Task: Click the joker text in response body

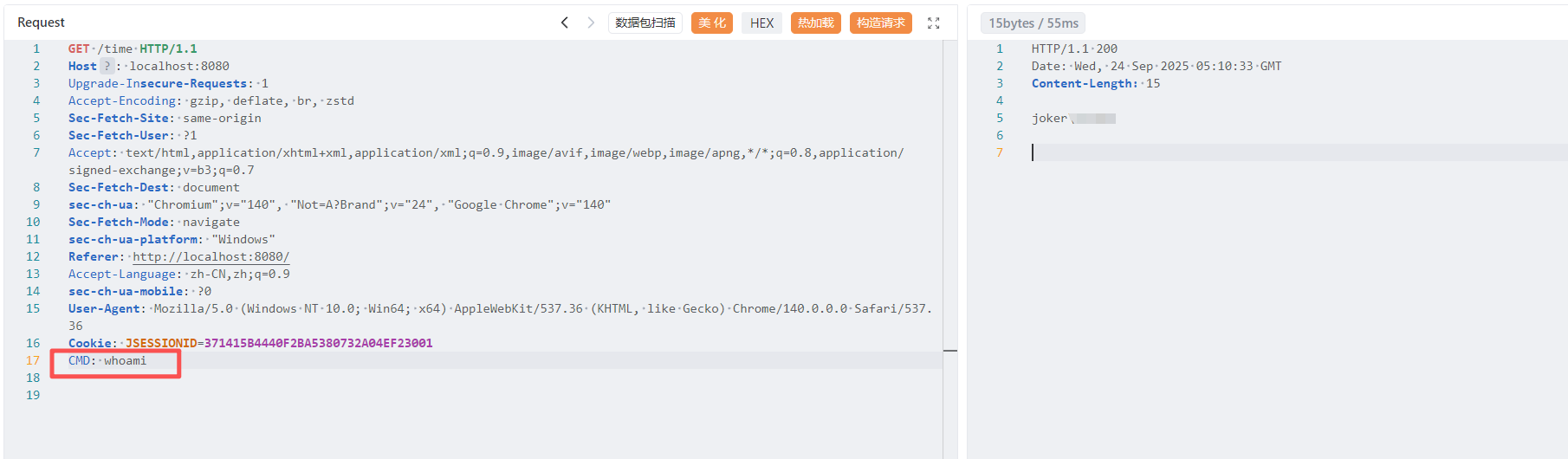Action: click(1049, 118)
